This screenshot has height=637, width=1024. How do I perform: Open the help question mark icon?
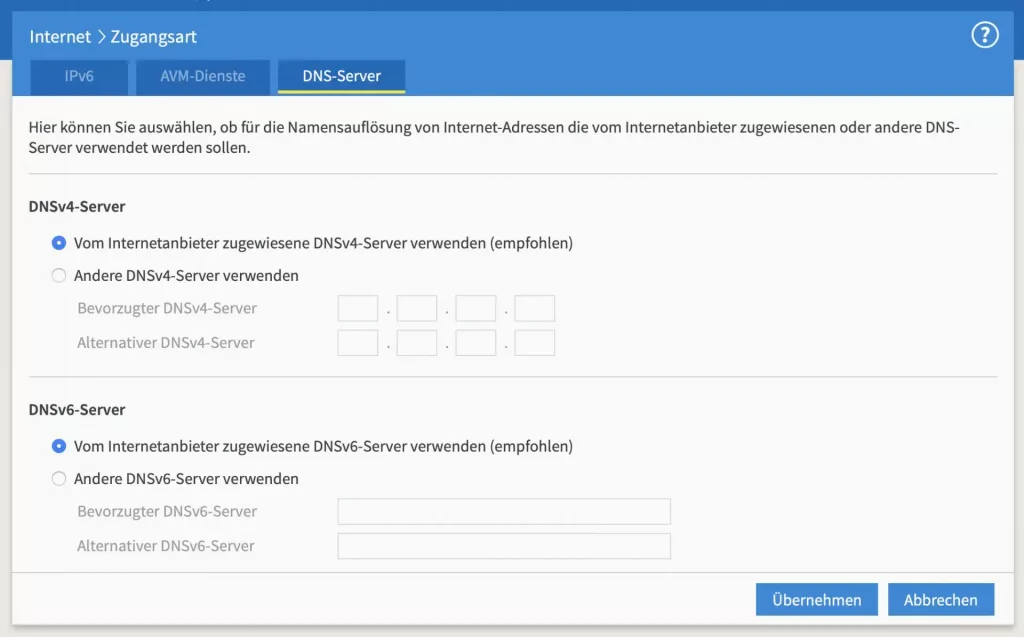coord(985,36)
